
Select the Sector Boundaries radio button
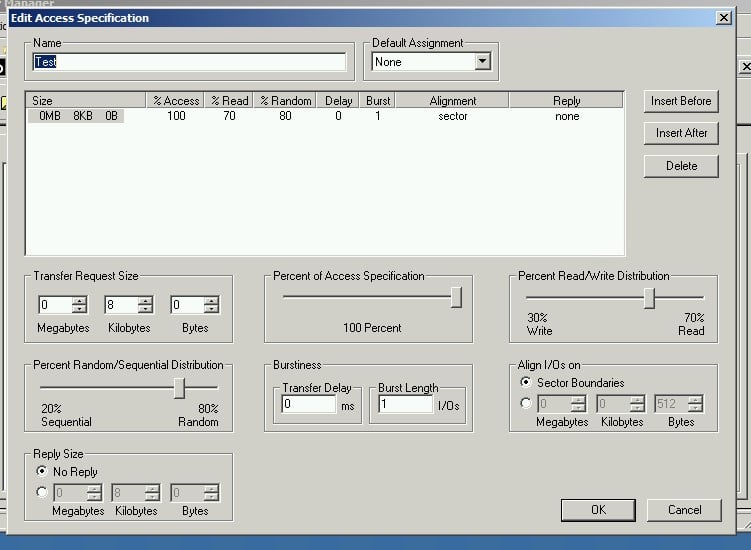(526, 383)
